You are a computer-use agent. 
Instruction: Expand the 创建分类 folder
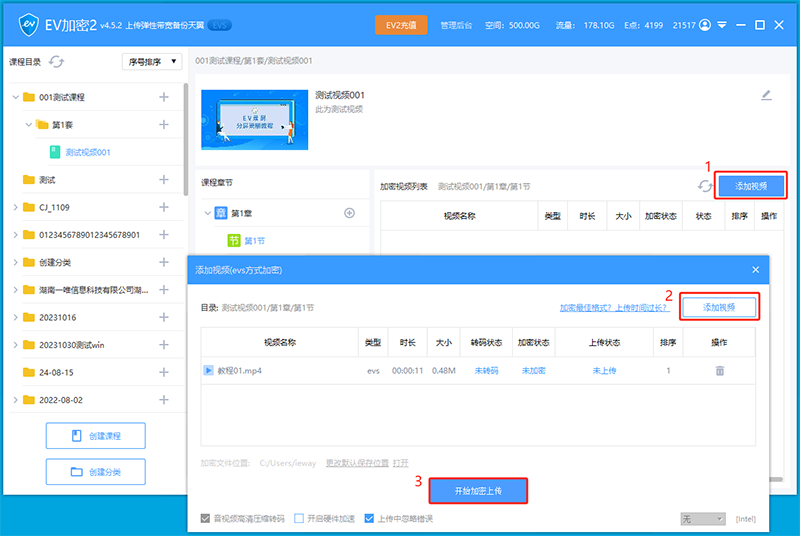click(x=16, y=262)
